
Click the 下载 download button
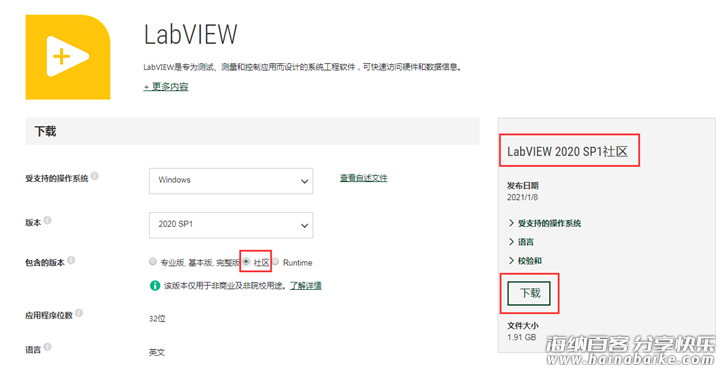click(x=530, y=293)
